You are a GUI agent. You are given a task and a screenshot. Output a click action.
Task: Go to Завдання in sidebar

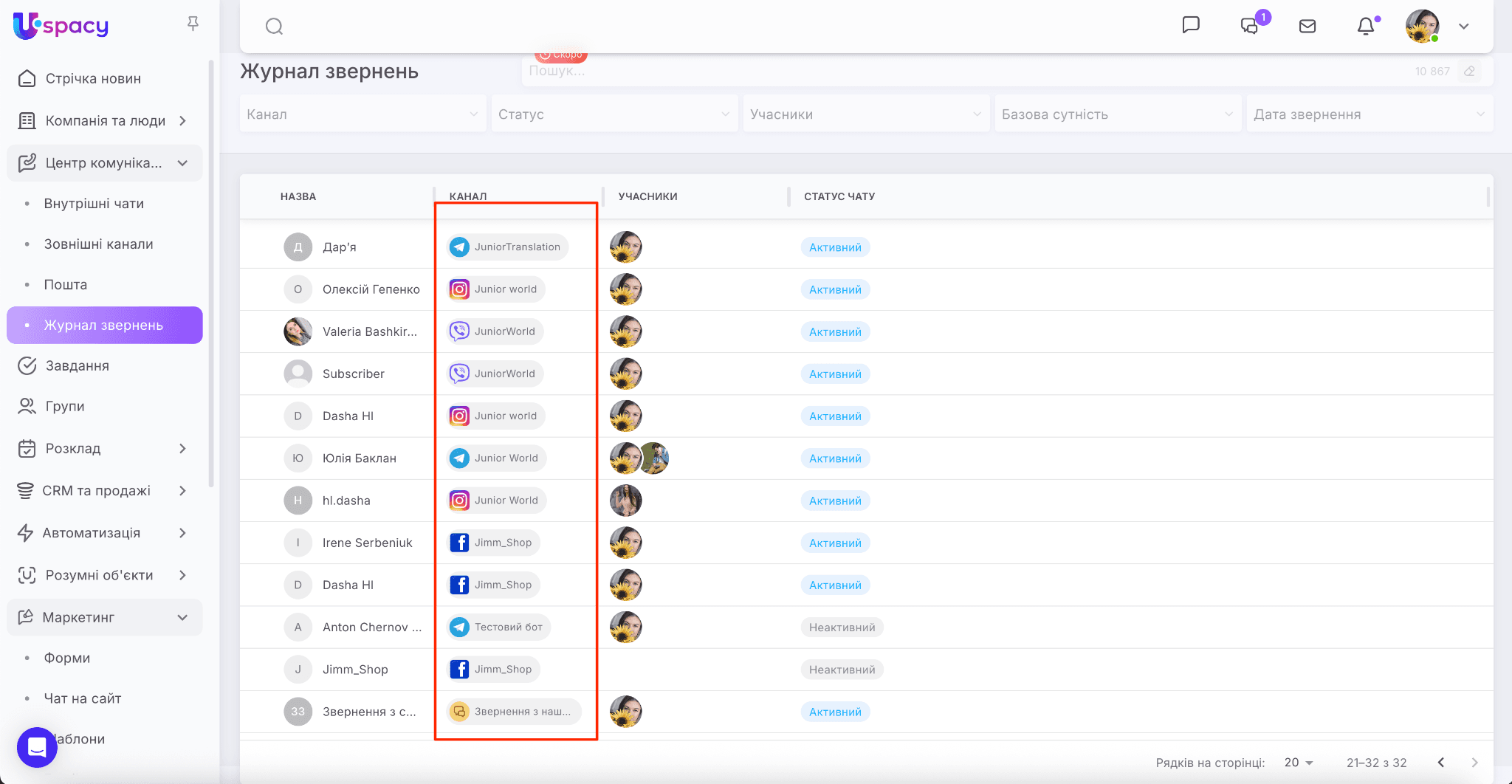[77, 366]
